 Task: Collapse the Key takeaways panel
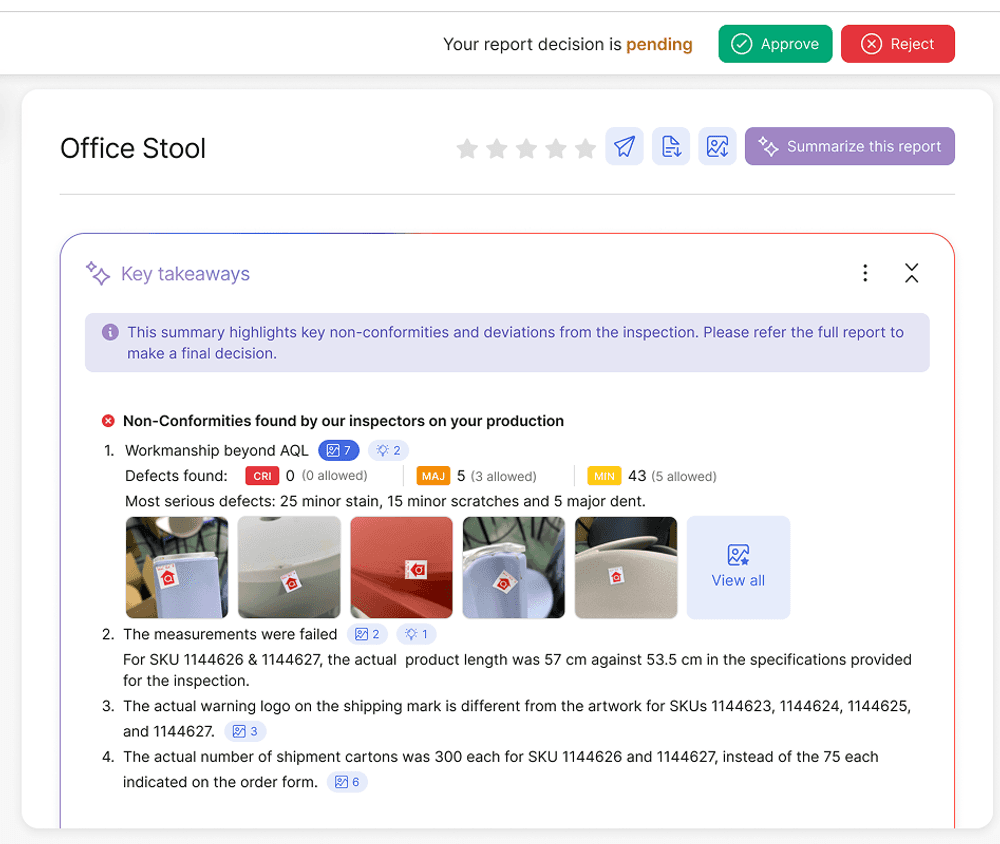tap(911, 273)
